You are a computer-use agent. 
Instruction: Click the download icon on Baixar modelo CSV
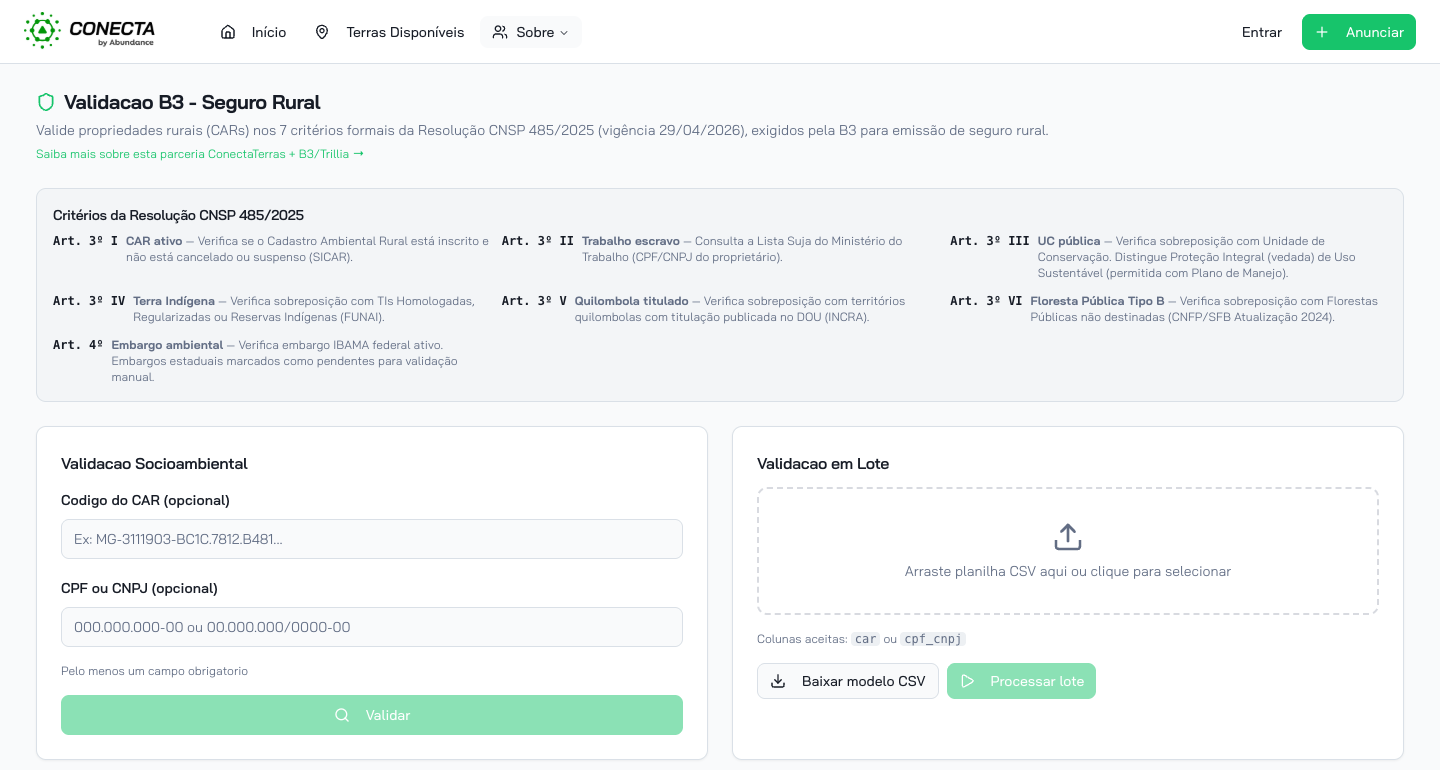[778, 681]
